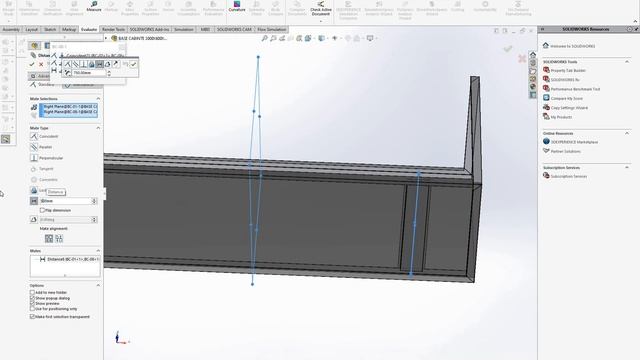
Task: Switch to the Render Tools tab
Action: click(x=113, y=29)
